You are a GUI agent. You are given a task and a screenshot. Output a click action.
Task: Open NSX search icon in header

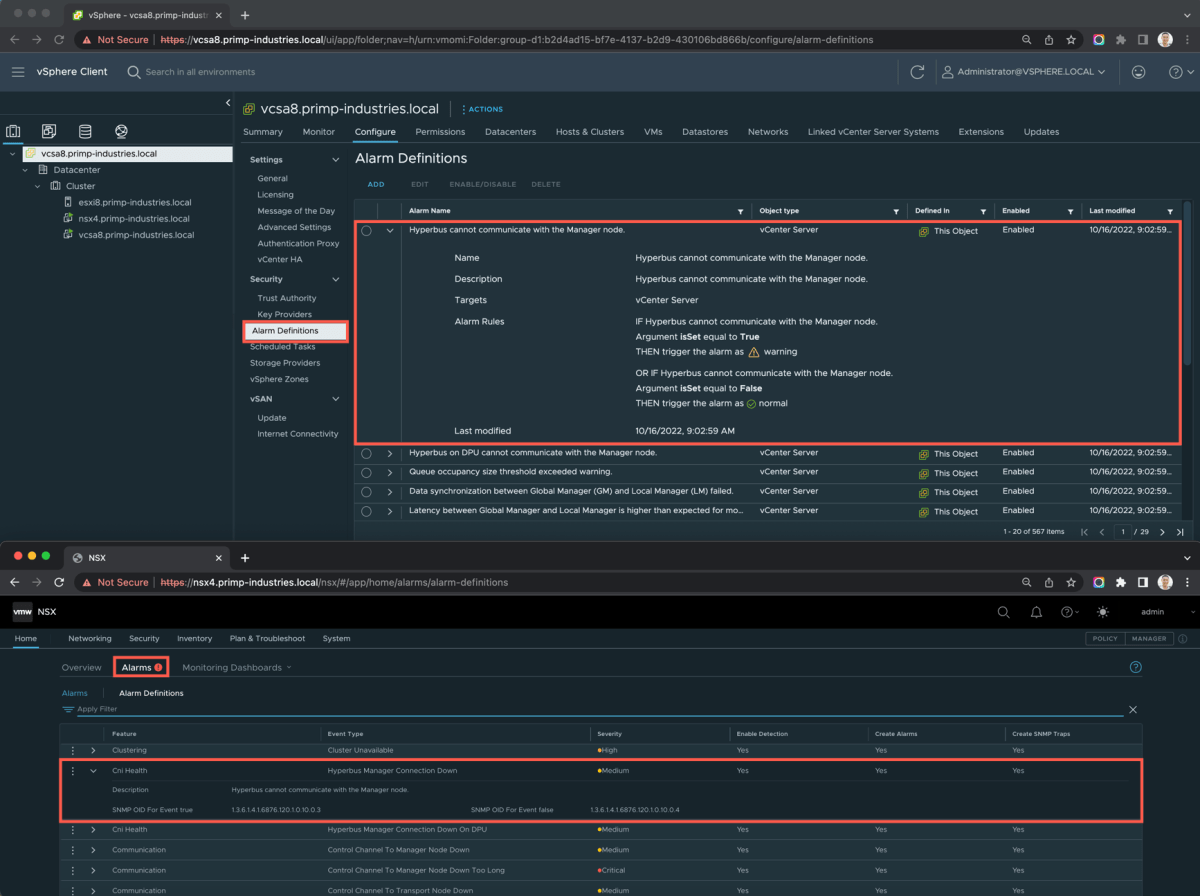(x=1004, y=612)
